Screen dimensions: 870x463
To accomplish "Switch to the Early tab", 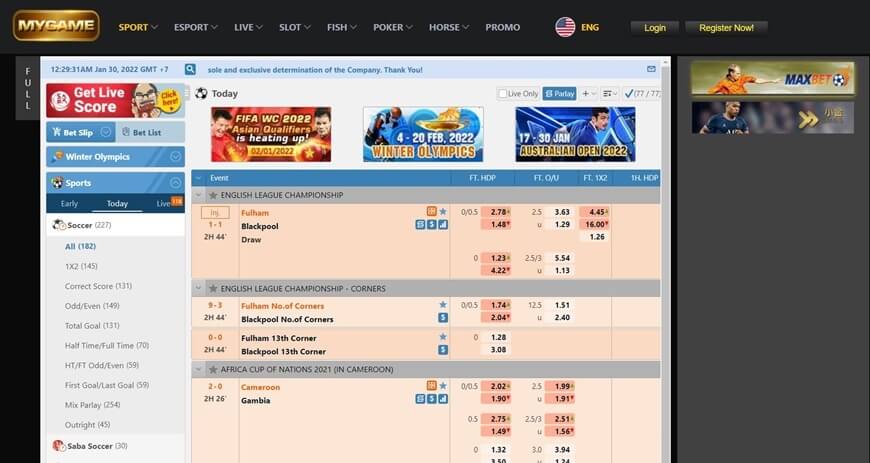I will pos(69,204).
